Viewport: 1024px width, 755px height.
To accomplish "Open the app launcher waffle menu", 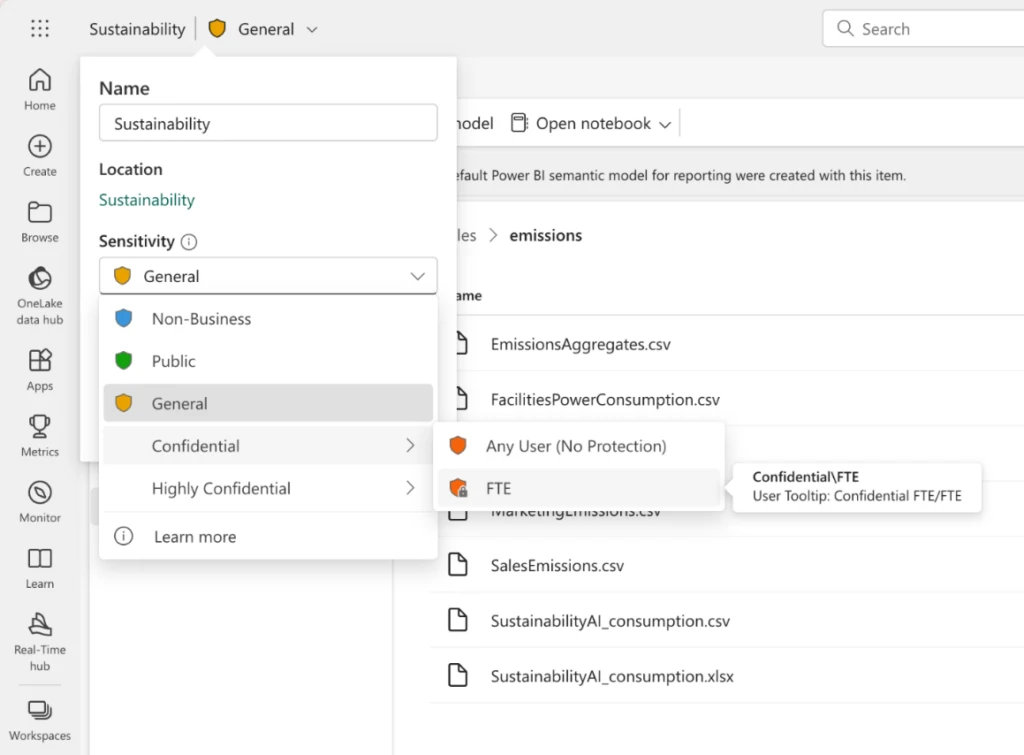I will pos(39,28).
